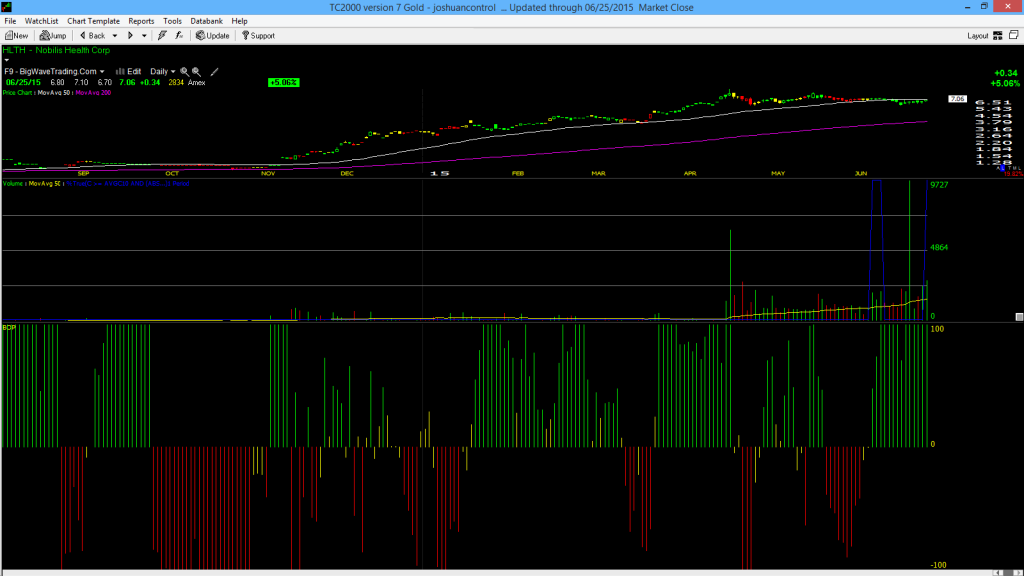Click the float window icon beside Layout
The width and height of the screenshot is (1024, 576).
tap(1014, 35)
